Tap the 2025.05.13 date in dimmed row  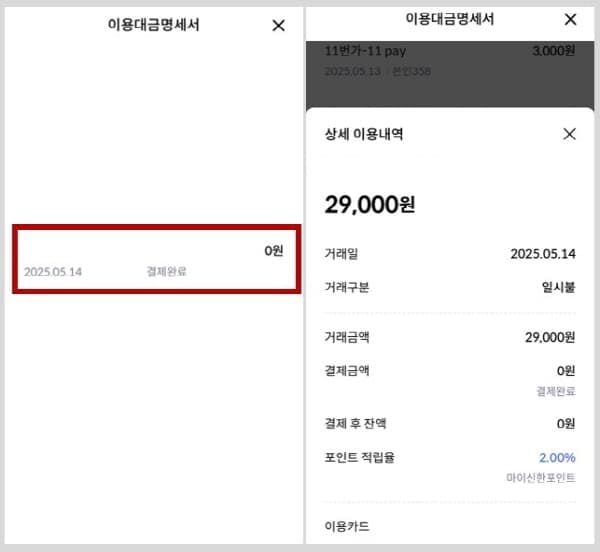click(352, 71)
